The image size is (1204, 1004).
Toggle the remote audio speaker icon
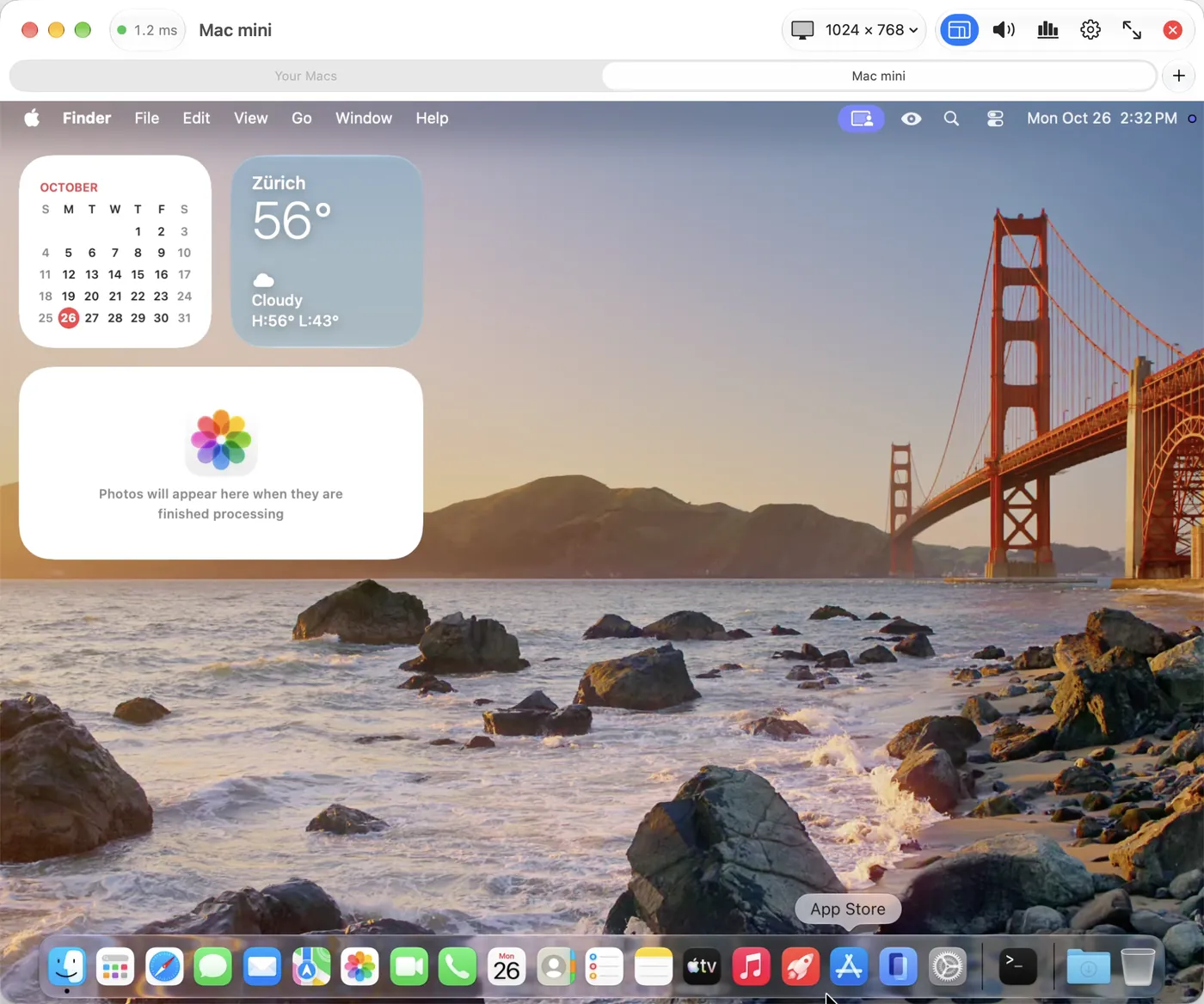[1004, 30]
